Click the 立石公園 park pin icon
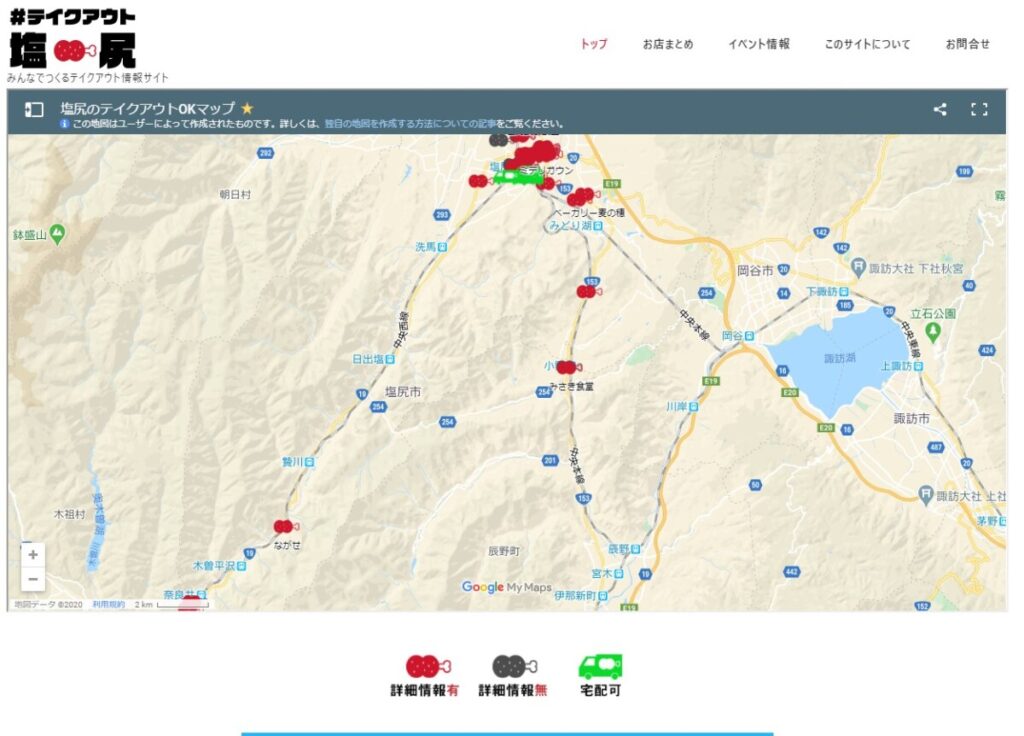1024x736 pixels. (933, 332)
